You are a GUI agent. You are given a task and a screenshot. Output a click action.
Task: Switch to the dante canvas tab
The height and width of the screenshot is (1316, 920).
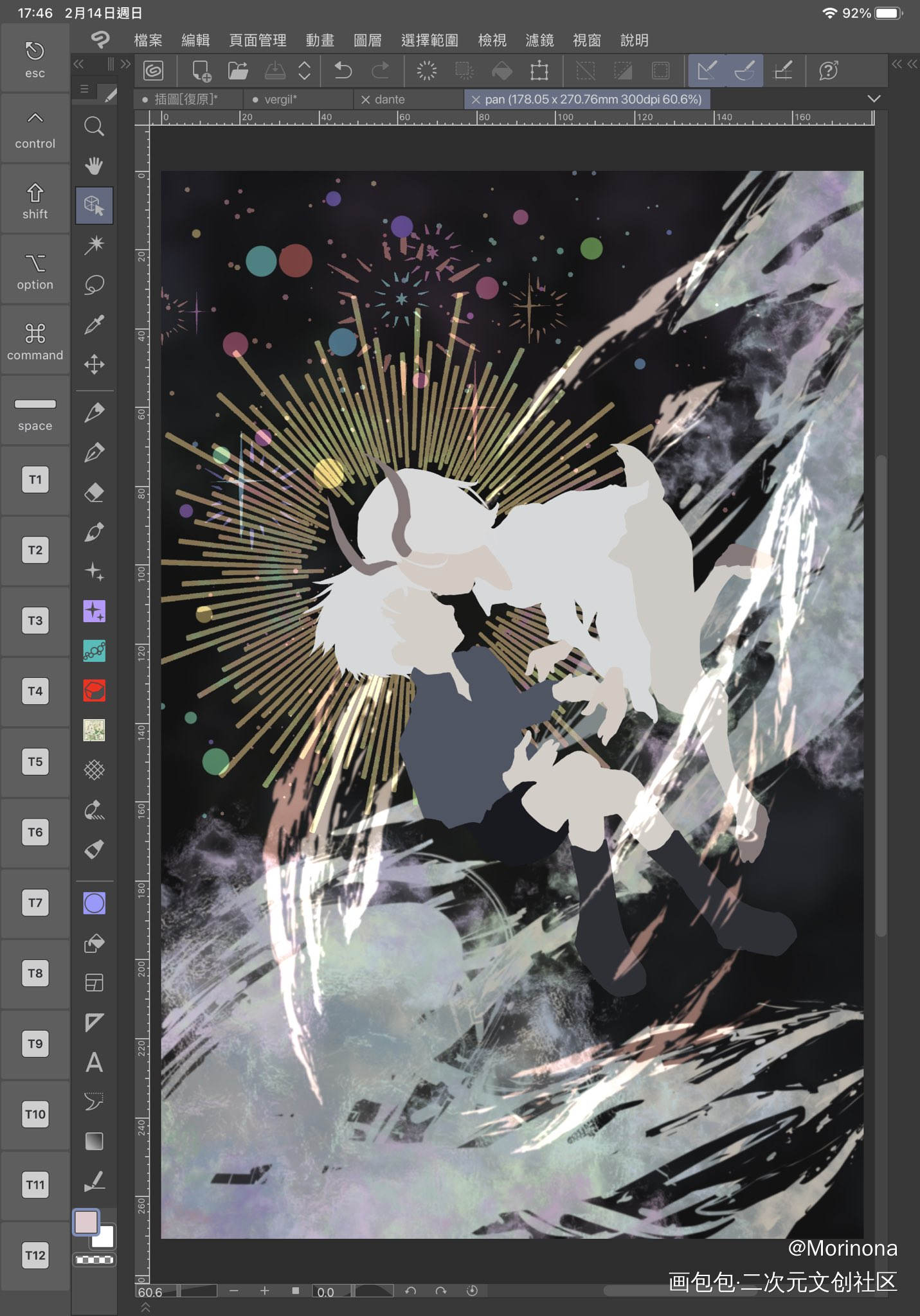(390, 100)
